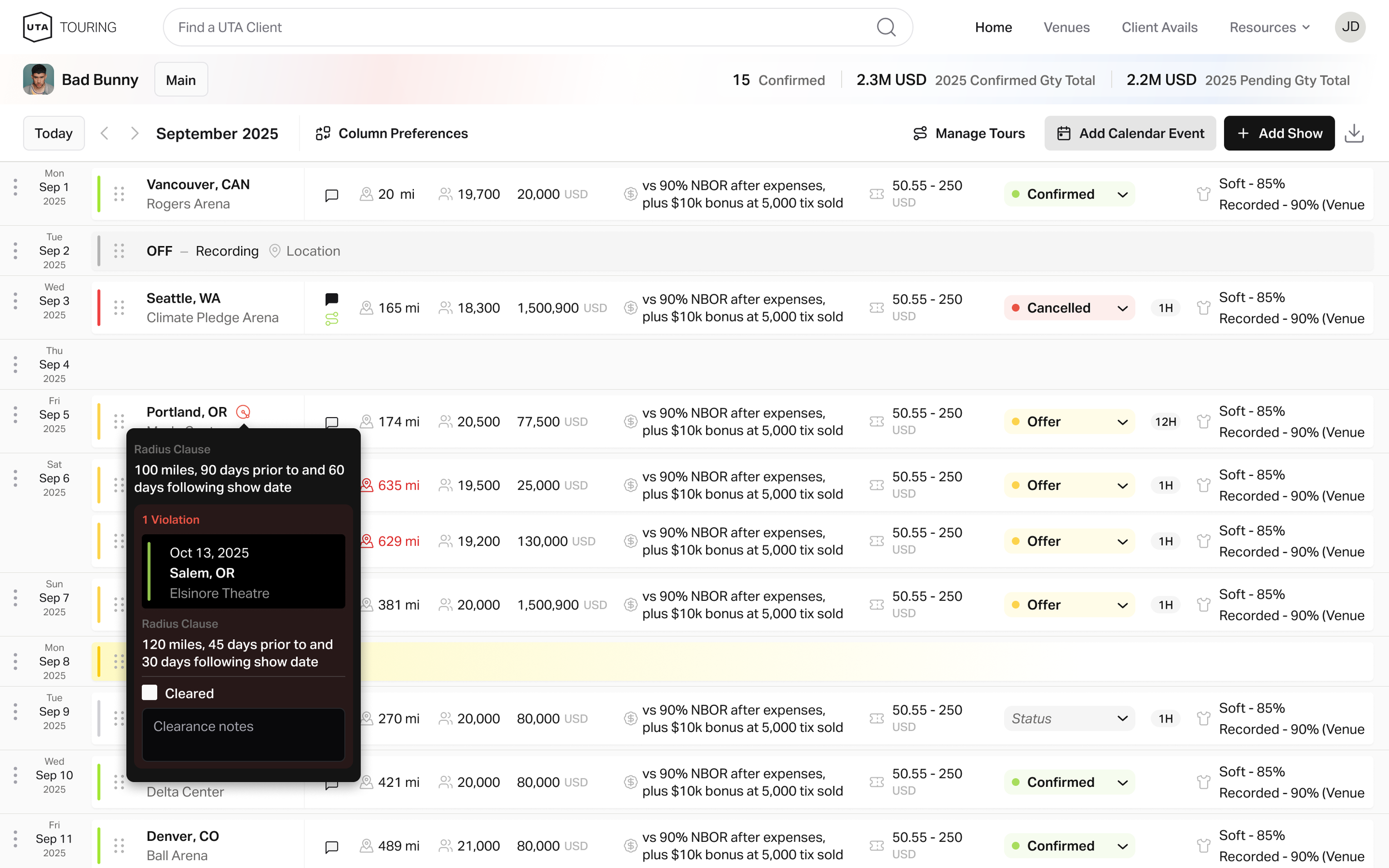Click the merch shirt icon on Vancouver row
Image resolution: width=1389 pixels, height=868 pixels.
click(1203, 194)
